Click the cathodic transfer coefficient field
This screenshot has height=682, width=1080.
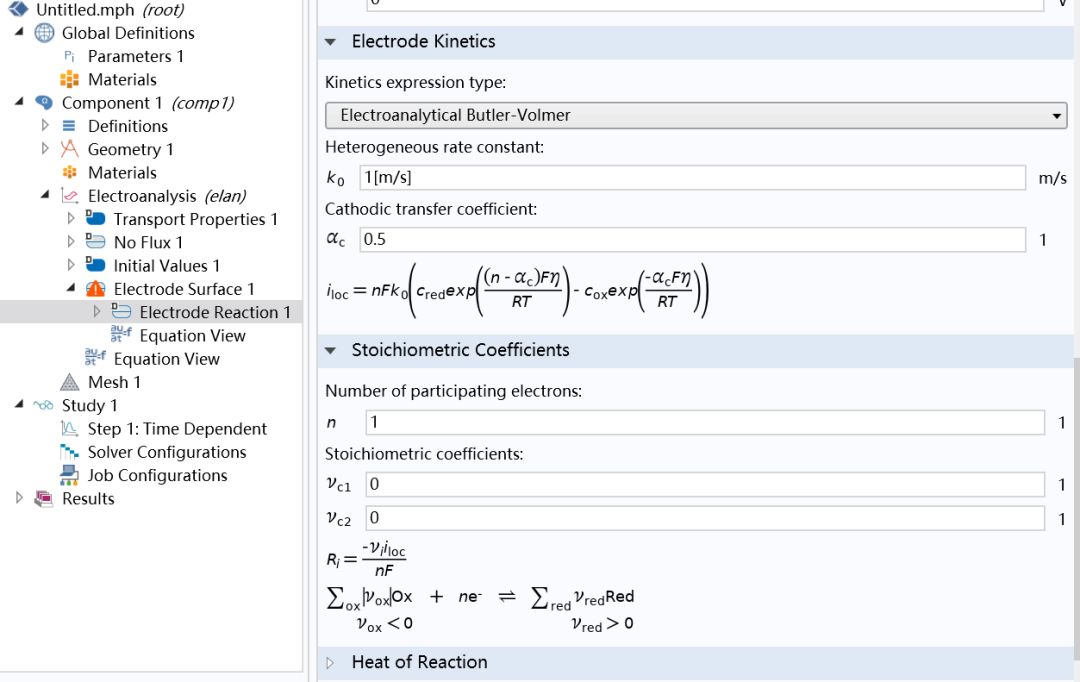692,240
